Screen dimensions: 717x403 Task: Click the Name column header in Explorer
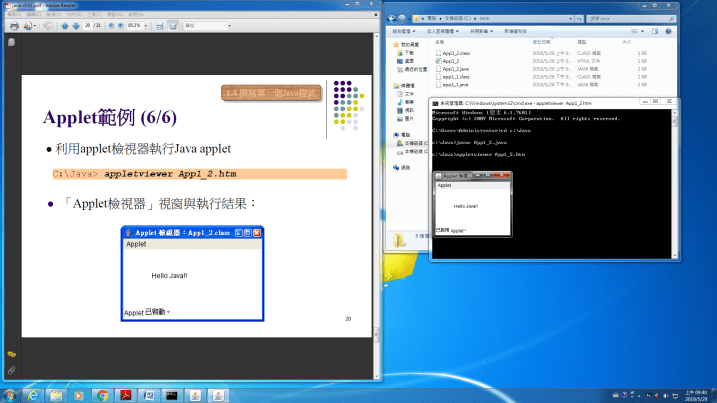coord(440,42)
